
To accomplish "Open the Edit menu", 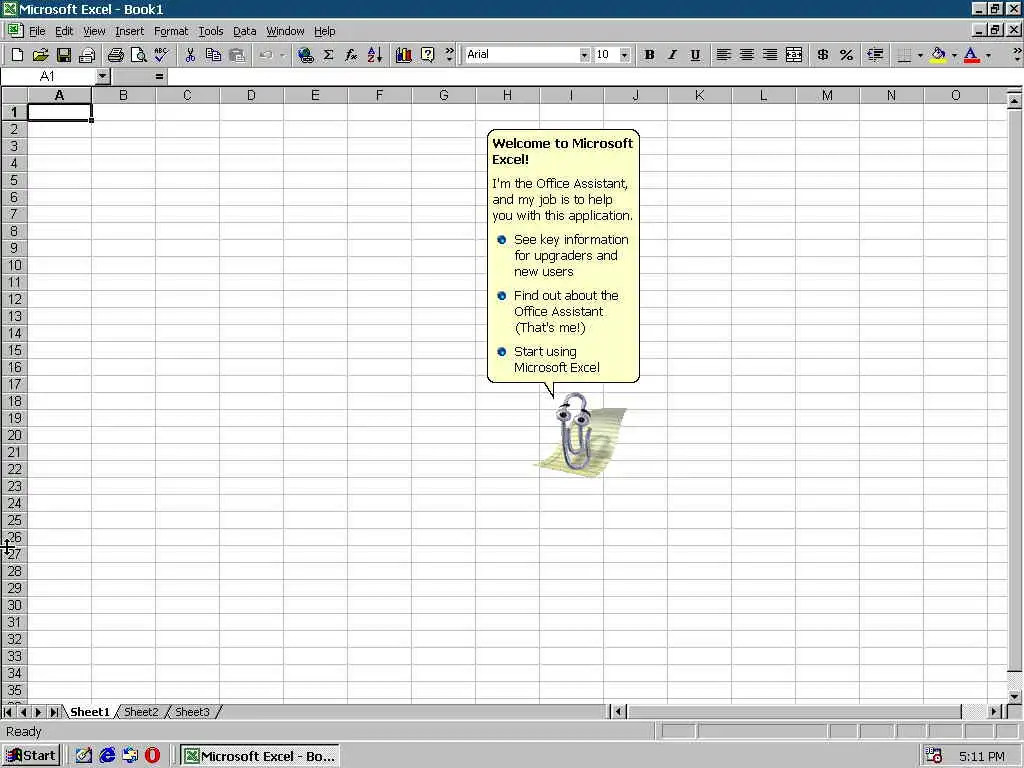I will (64, 31).
